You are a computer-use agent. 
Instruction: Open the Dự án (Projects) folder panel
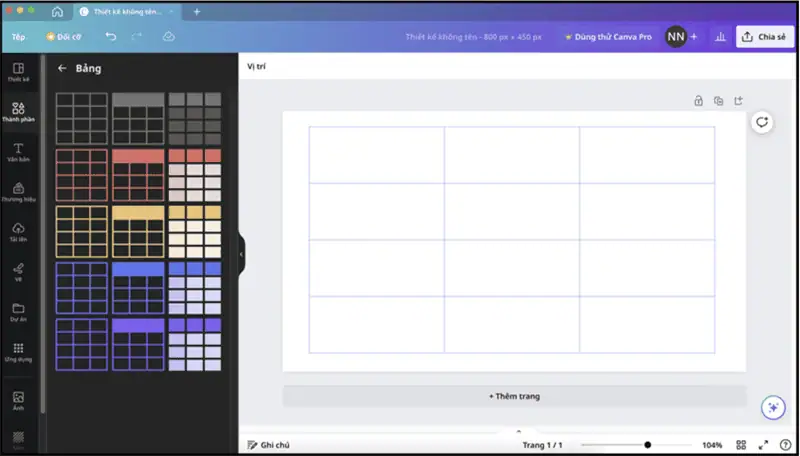coord(18,311)
